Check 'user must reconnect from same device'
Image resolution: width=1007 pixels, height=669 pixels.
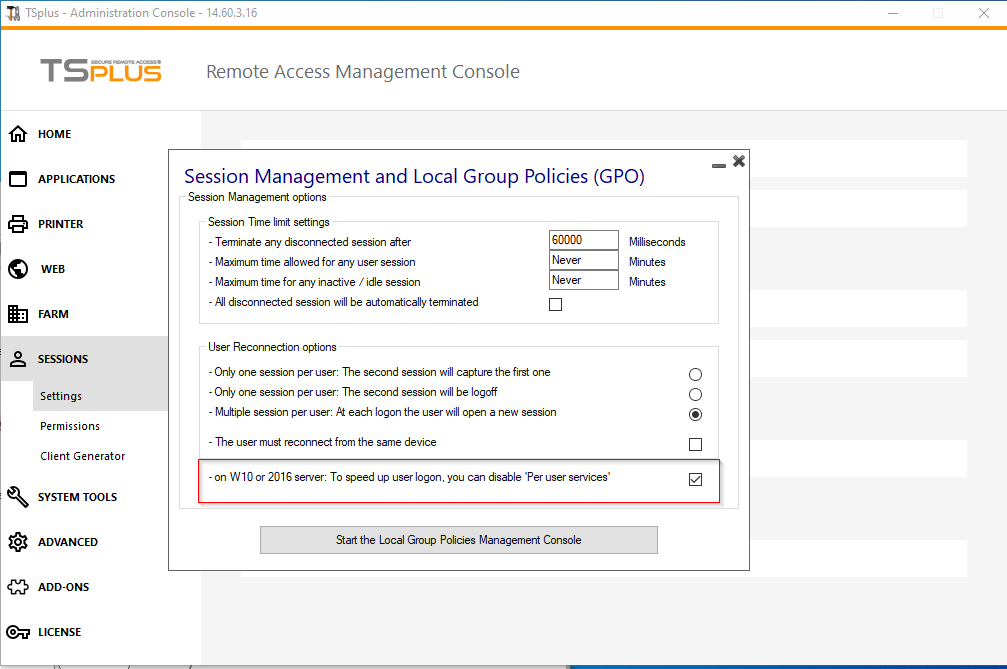695,444
